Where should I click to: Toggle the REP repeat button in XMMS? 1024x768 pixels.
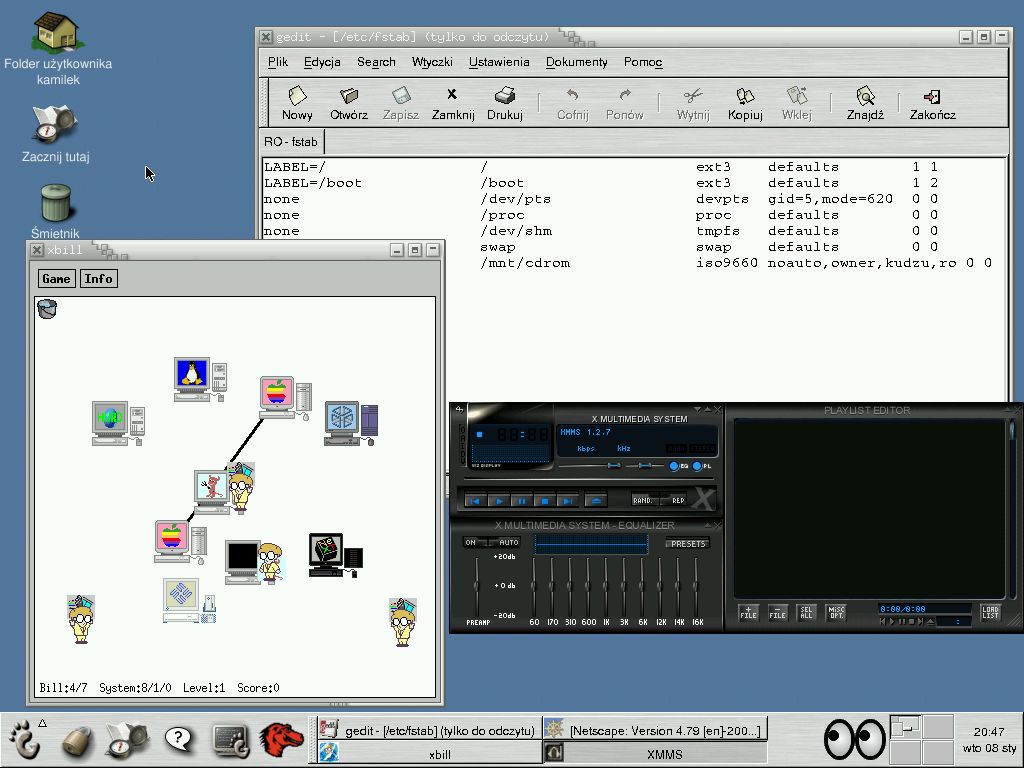coord(677,500)
